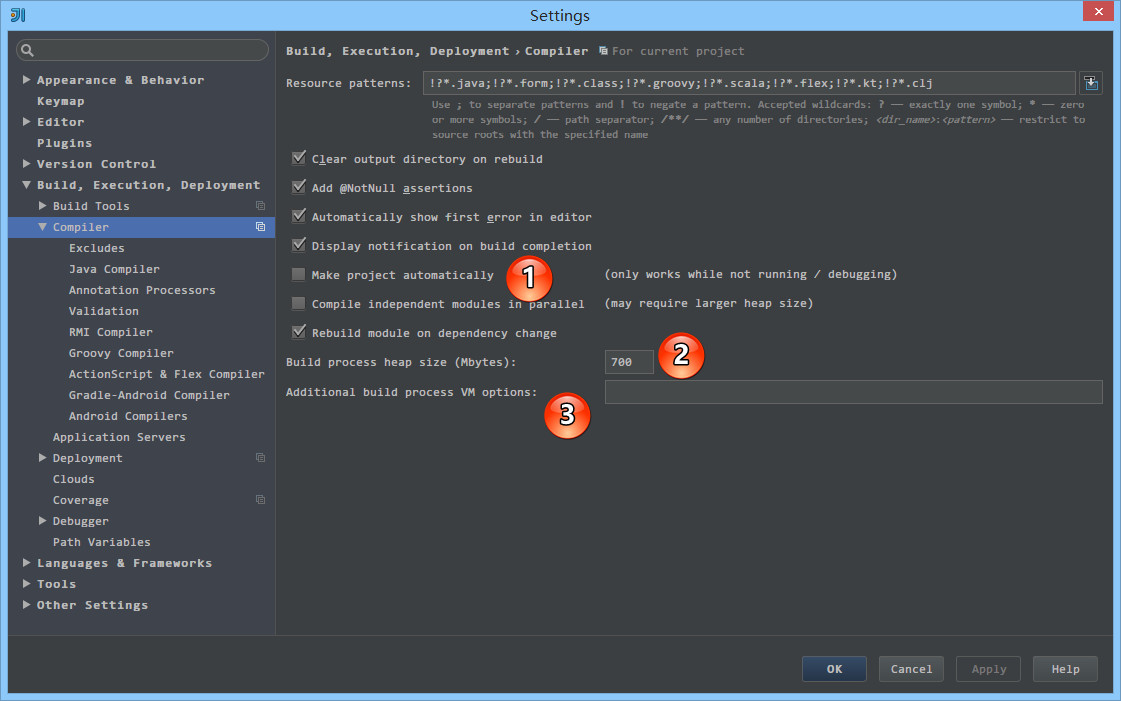Expand the Languages & Frameworks section
Screen dimensions: 1121x701
click(x=26, y=563)
